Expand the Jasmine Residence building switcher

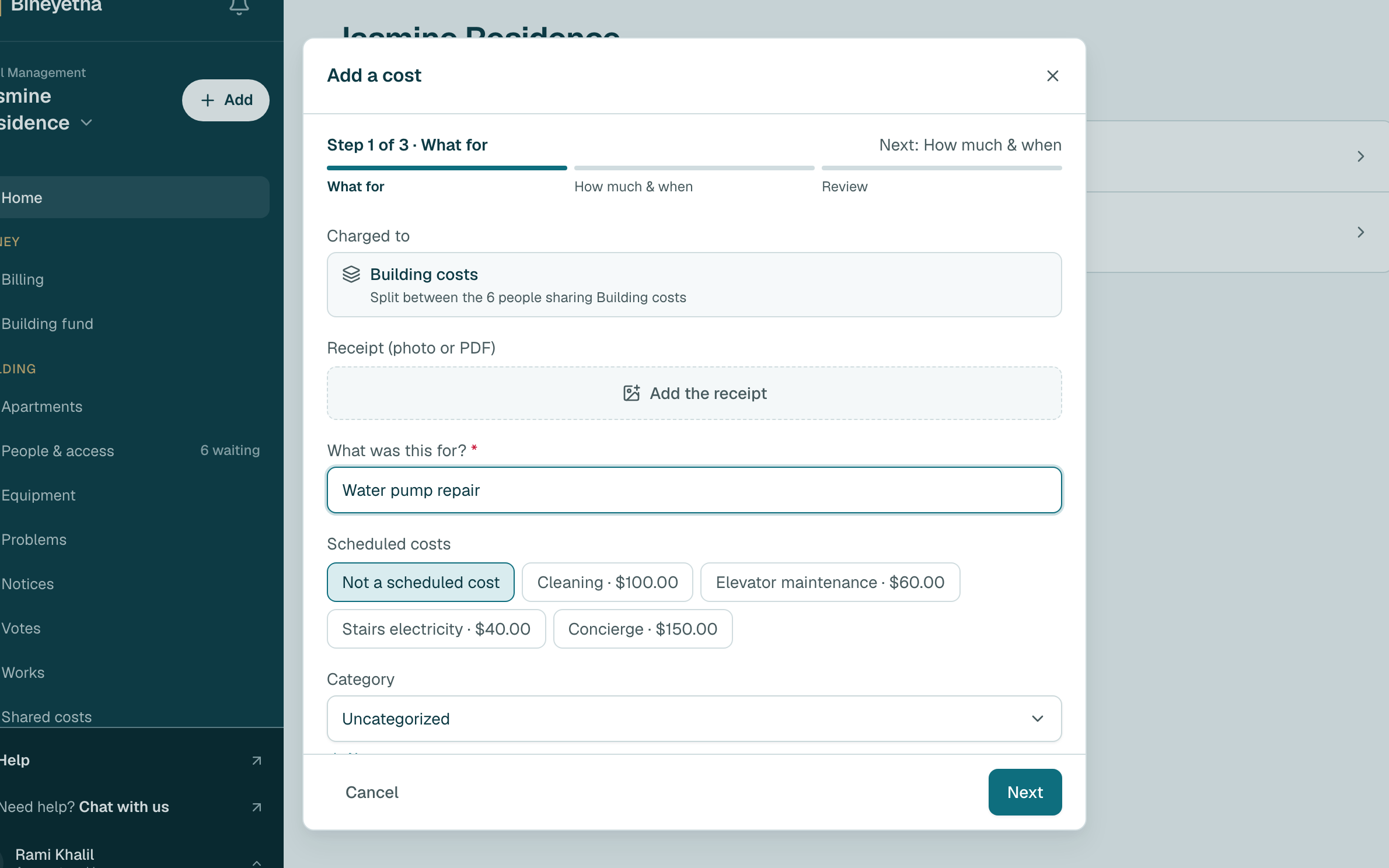click(x=86, y=123)
